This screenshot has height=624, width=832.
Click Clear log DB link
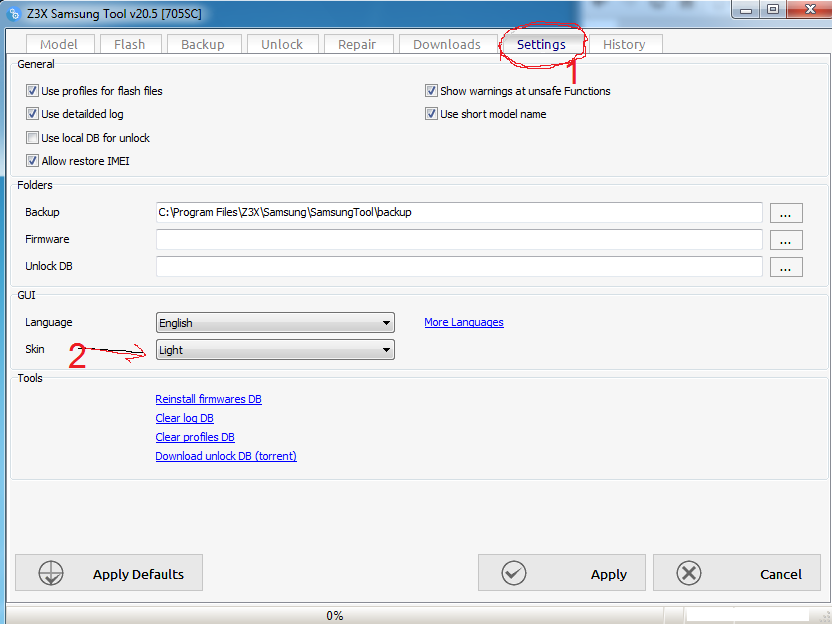tap(185, 418)
